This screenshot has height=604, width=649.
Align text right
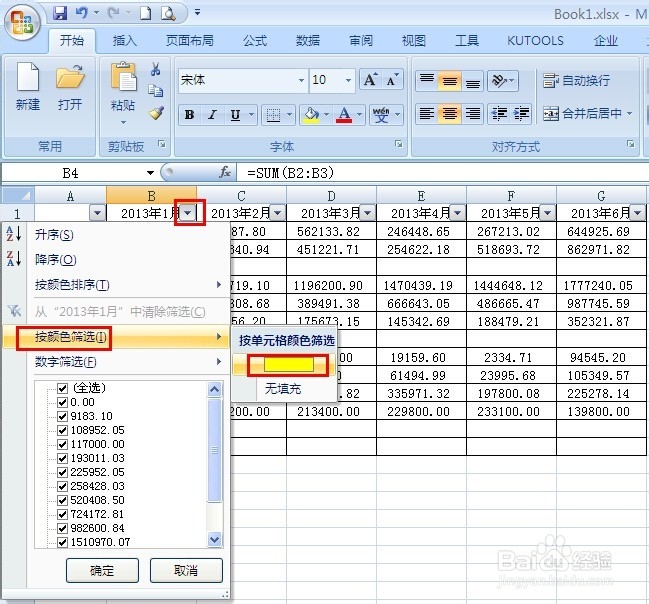(x=472, y=114)
